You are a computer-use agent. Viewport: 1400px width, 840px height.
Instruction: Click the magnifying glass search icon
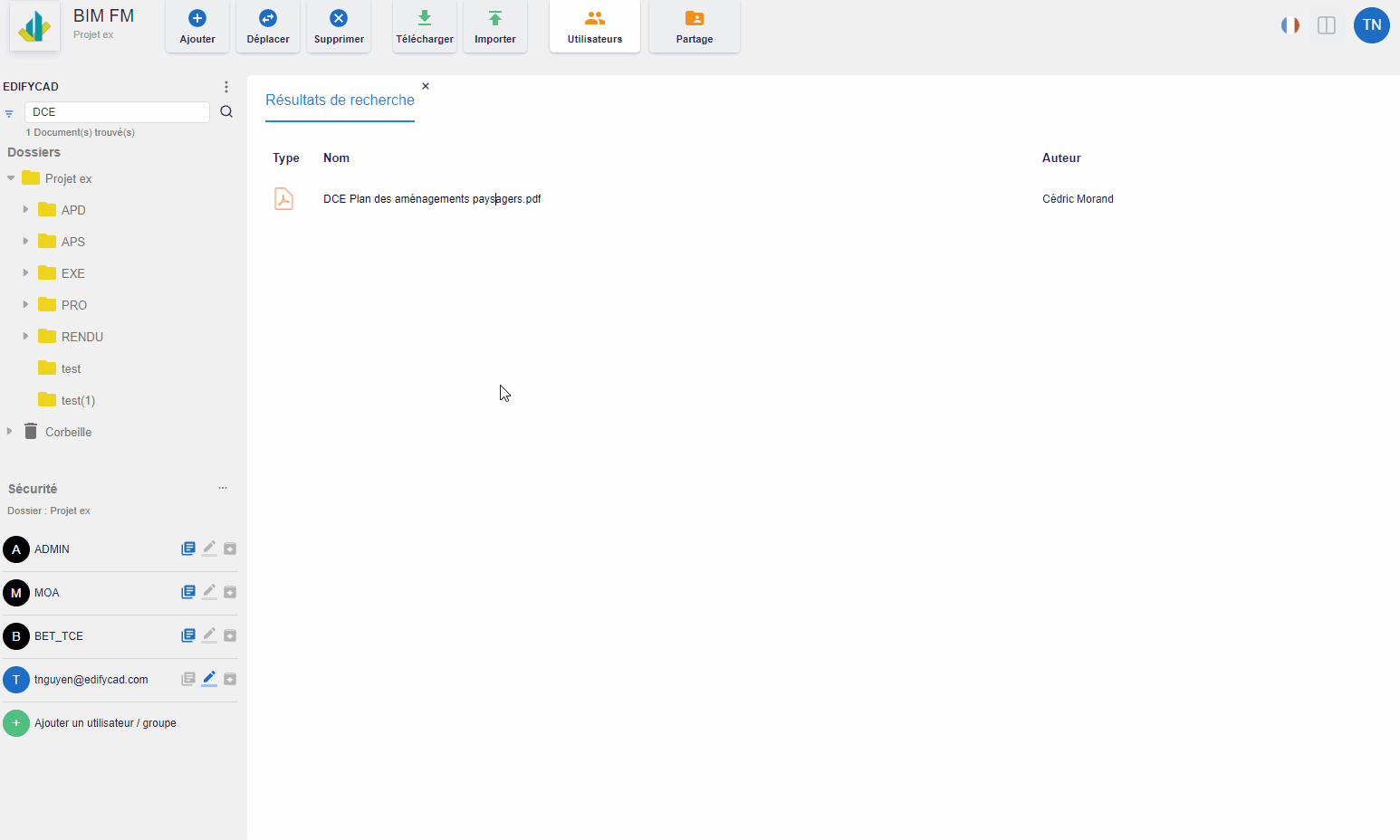226,112
